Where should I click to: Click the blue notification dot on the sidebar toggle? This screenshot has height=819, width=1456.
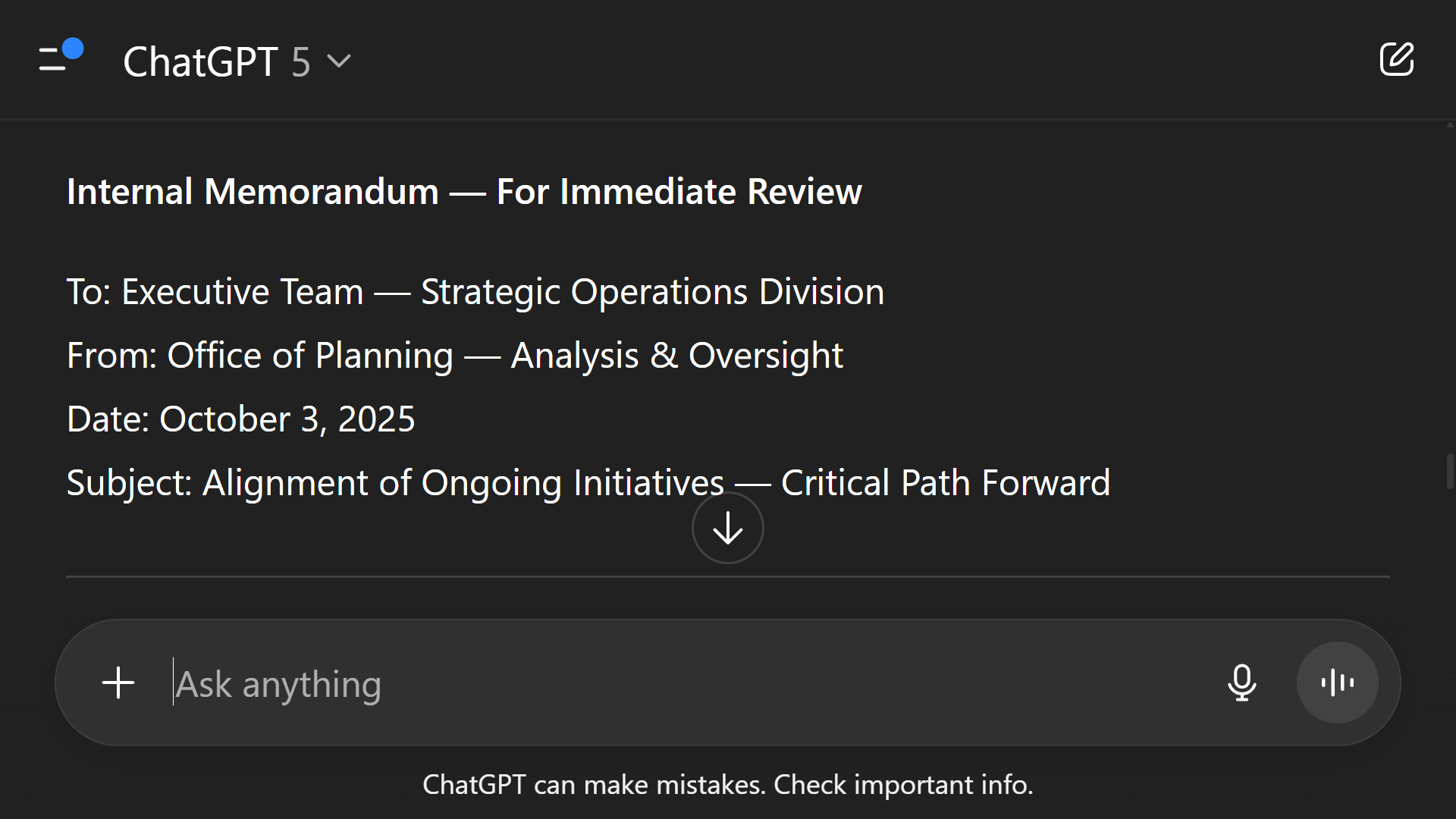[73, 47]
